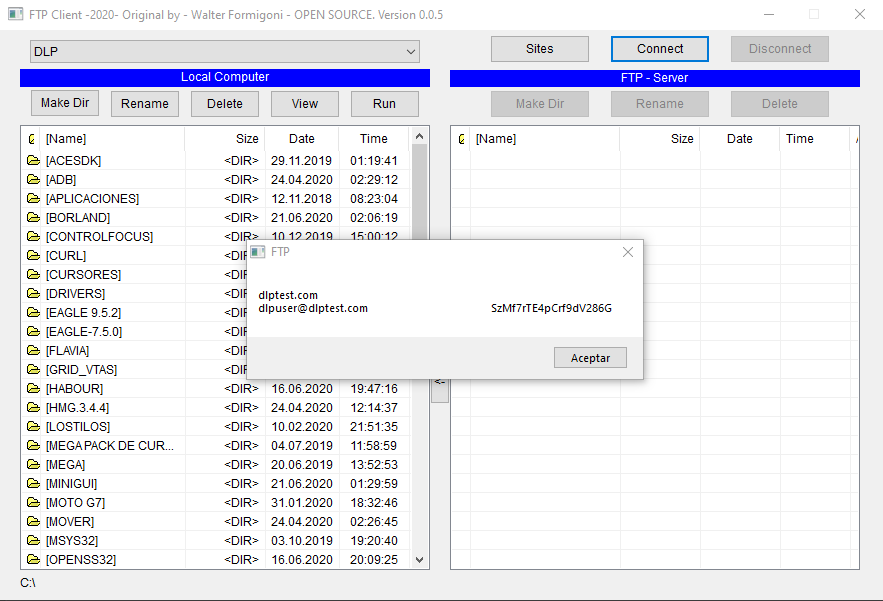Image resolution: width=883 pixels, height=601 pixels.
Task: Click the HMG.3.4.4 folder icon
Action: 33,407
